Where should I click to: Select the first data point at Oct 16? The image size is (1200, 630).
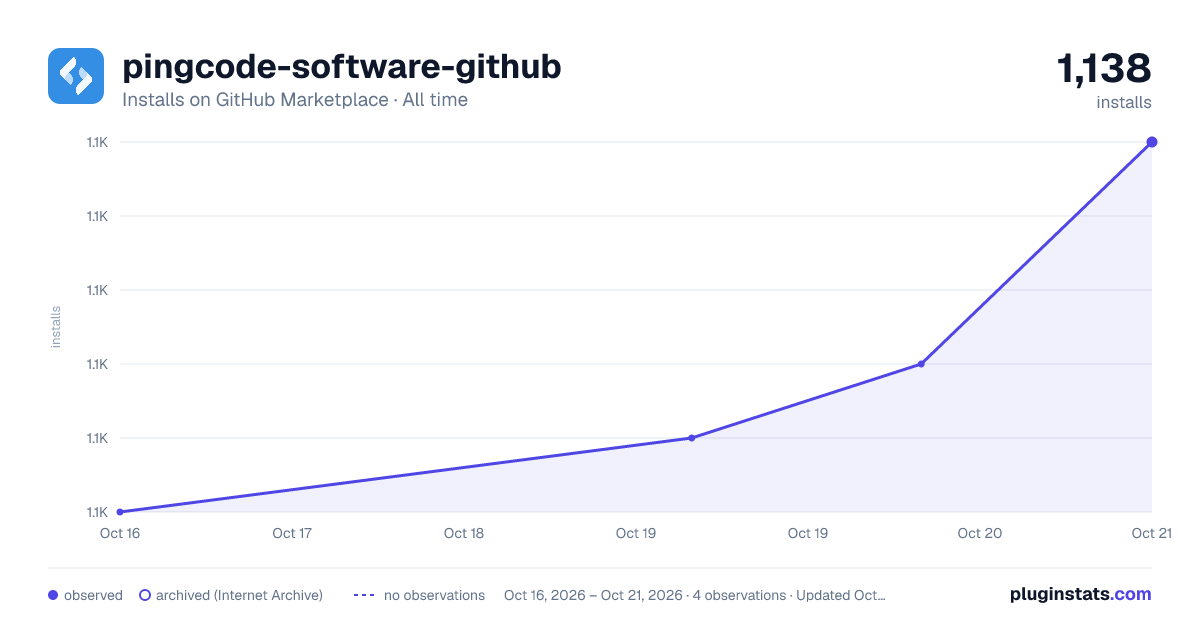[120, 512]
